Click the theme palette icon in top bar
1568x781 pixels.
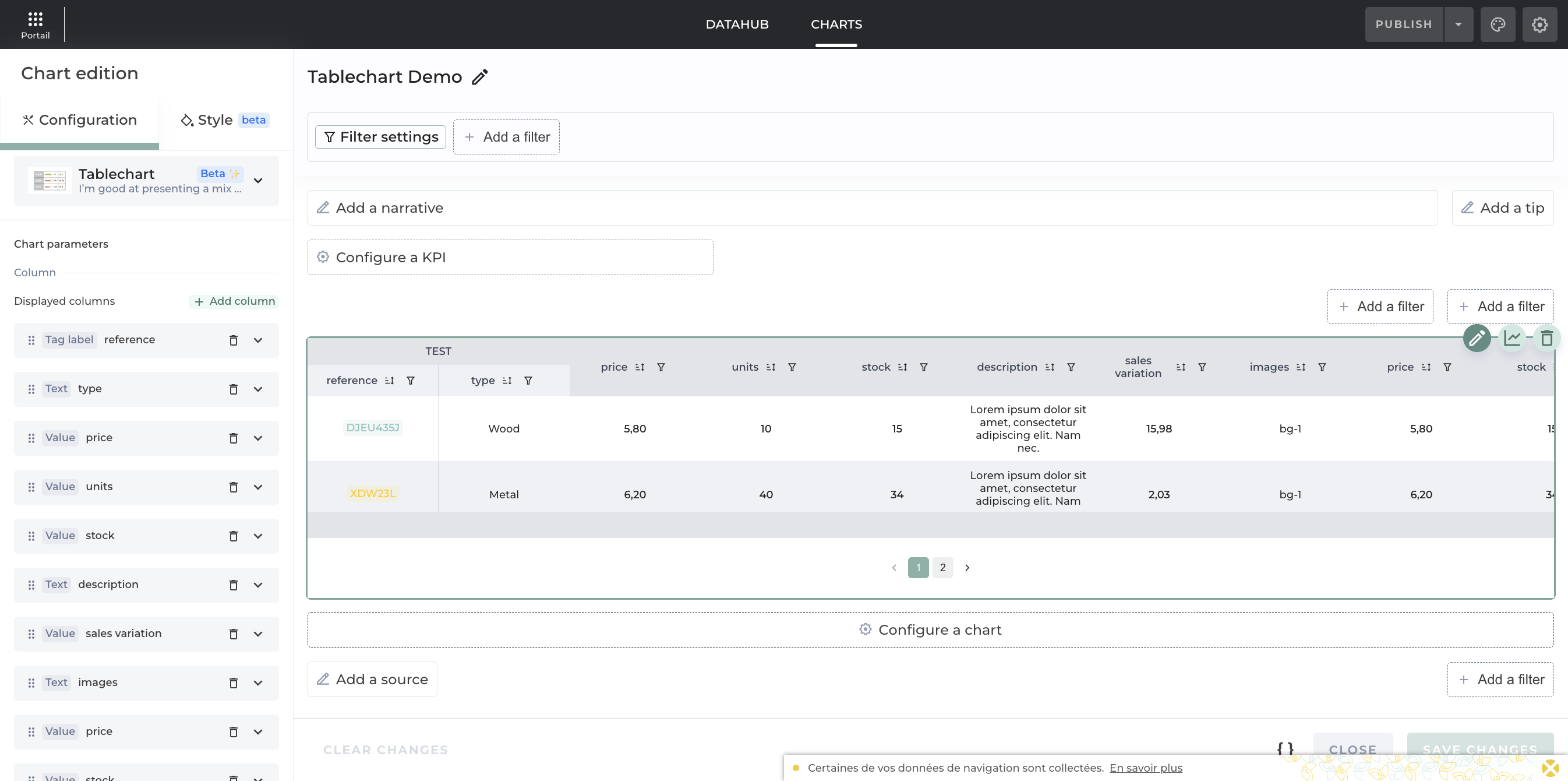click(x=1498, y=24)
